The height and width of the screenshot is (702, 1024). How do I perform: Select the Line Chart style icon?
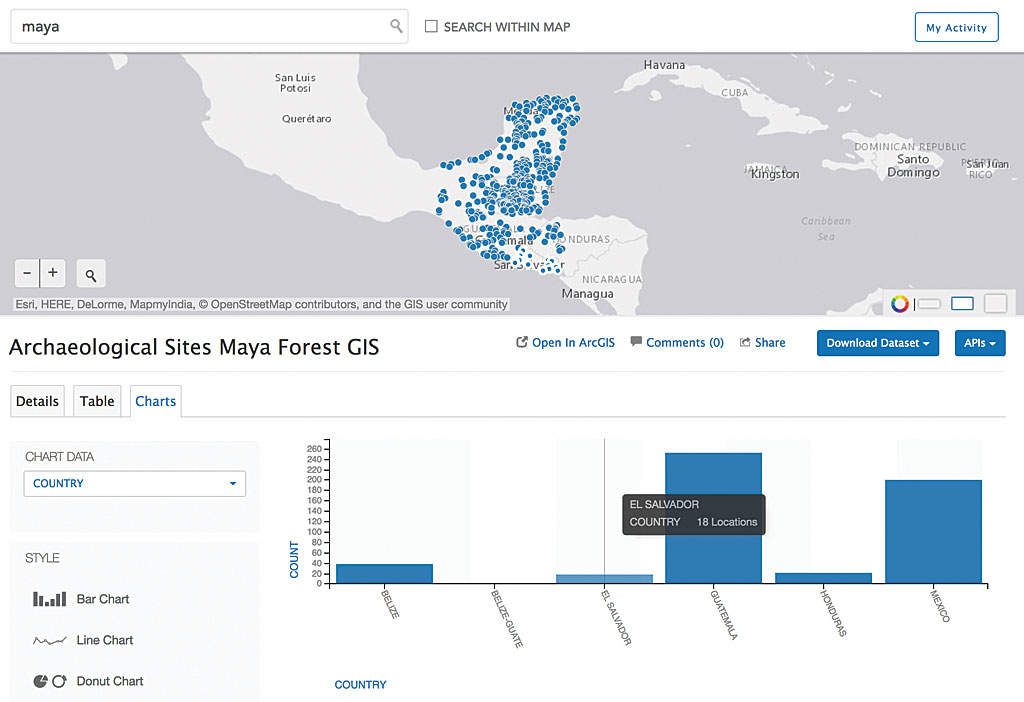[x=49, y=640]
